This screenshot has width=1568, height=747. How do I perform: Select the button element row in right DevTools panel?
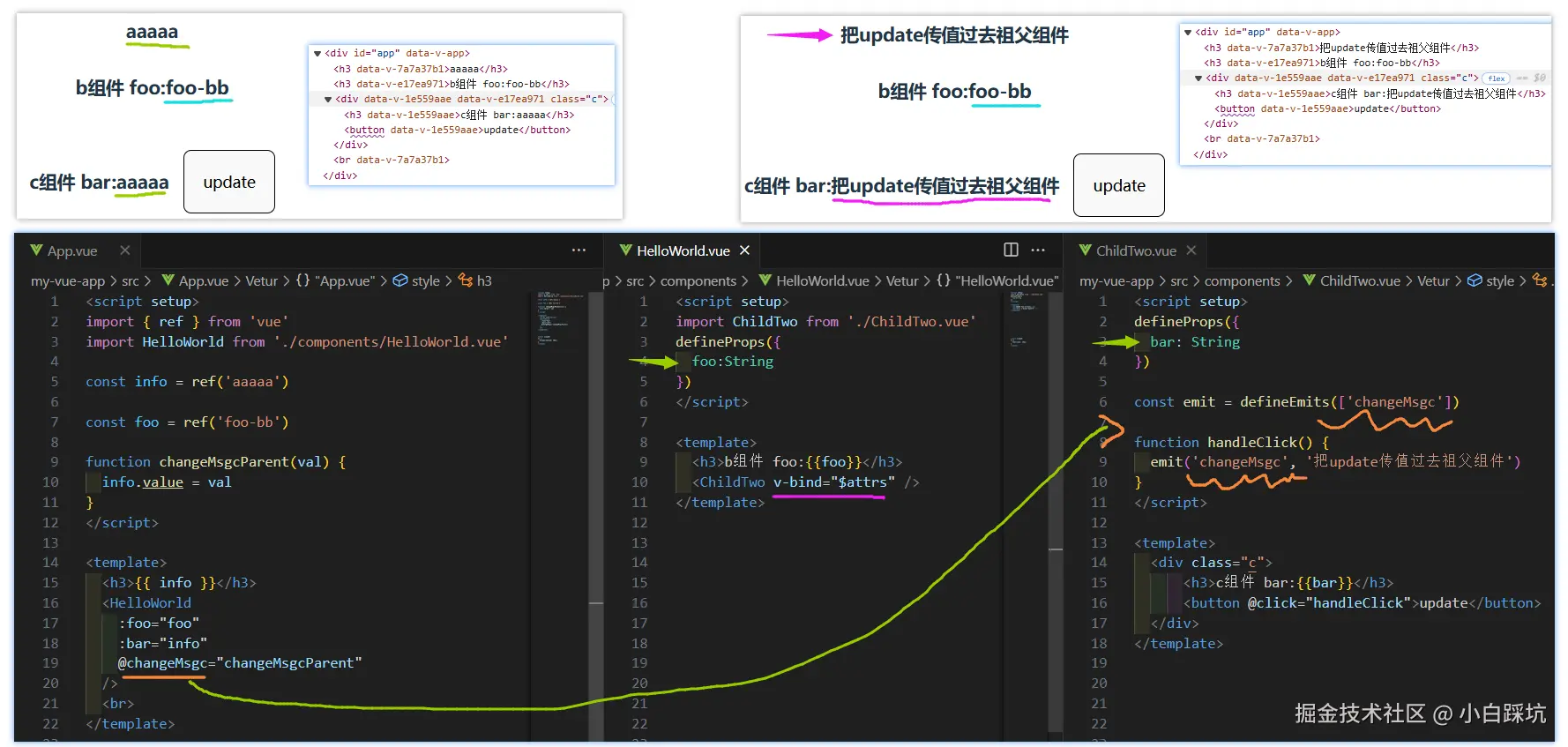[1327, 108]
